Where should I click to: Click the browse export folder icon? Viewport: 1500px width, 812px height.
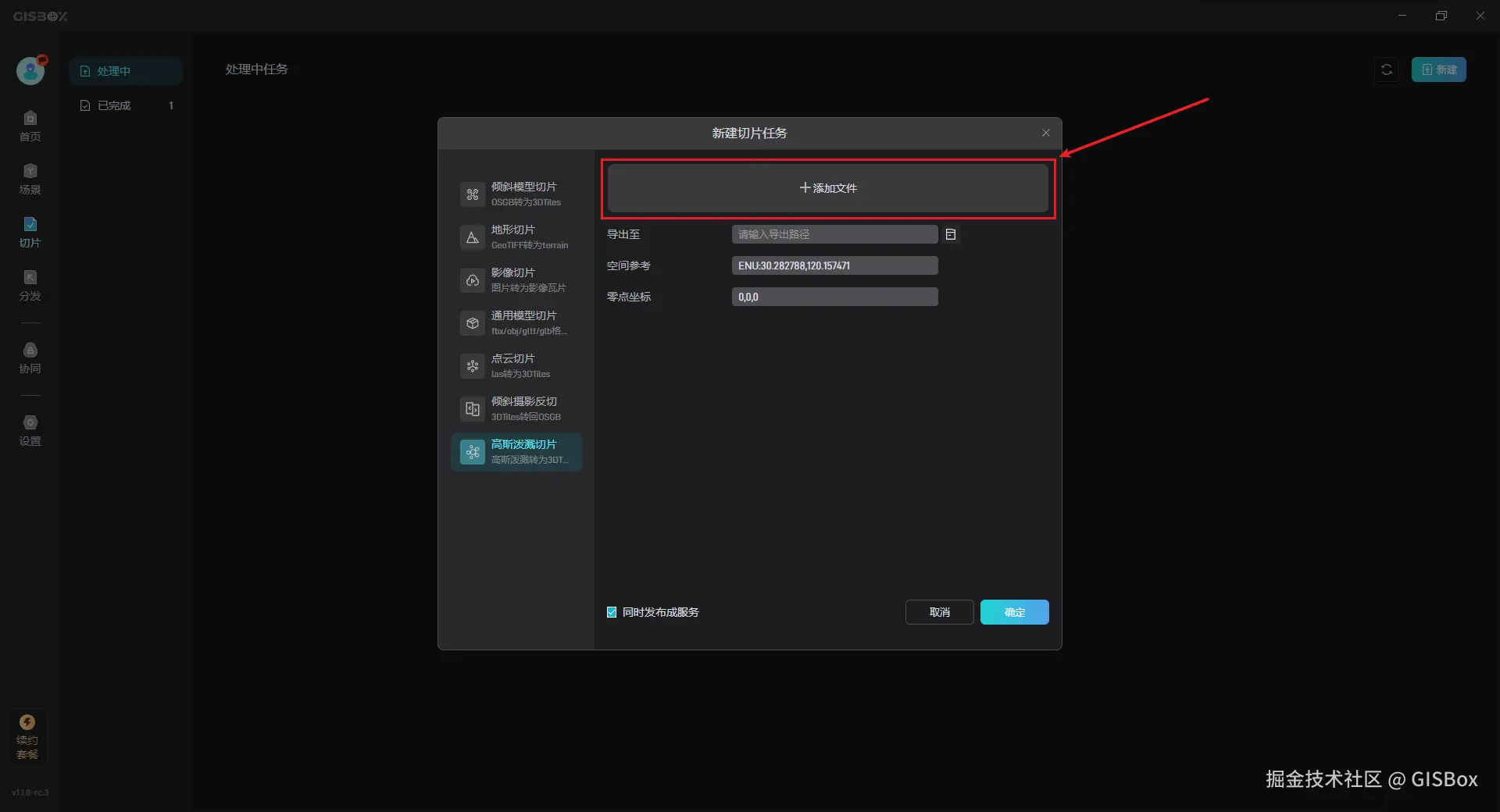tap(950, 234)
